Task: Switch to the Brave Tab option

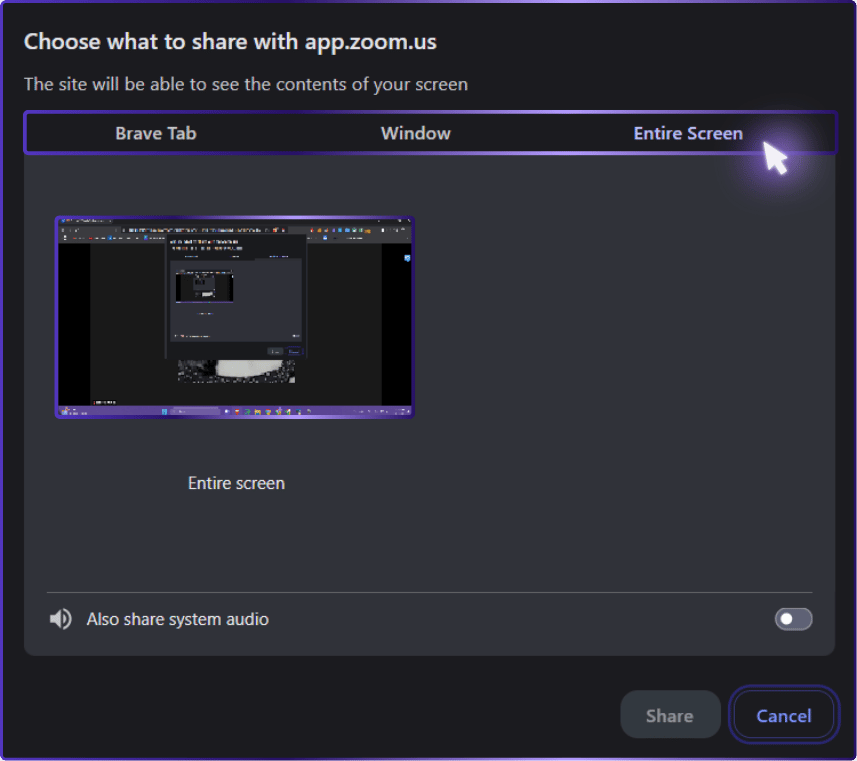Action: 156,133
